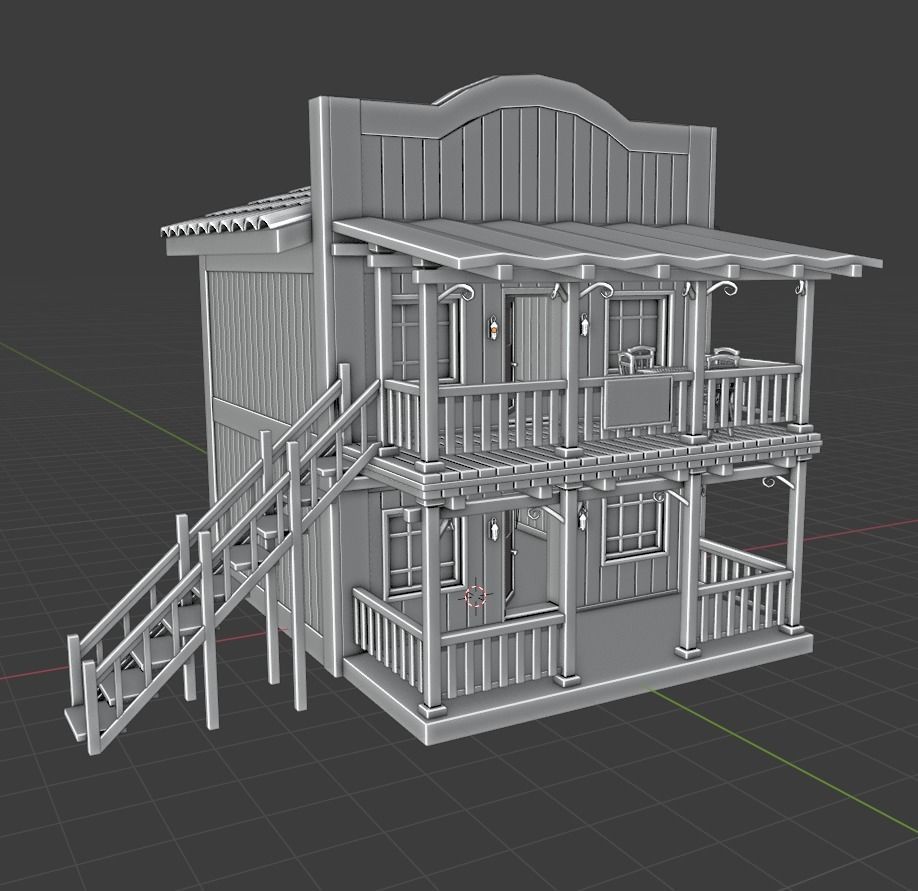Select the slanted awning roof over the balcony
The image size is (918, 891).
[608, 247]
